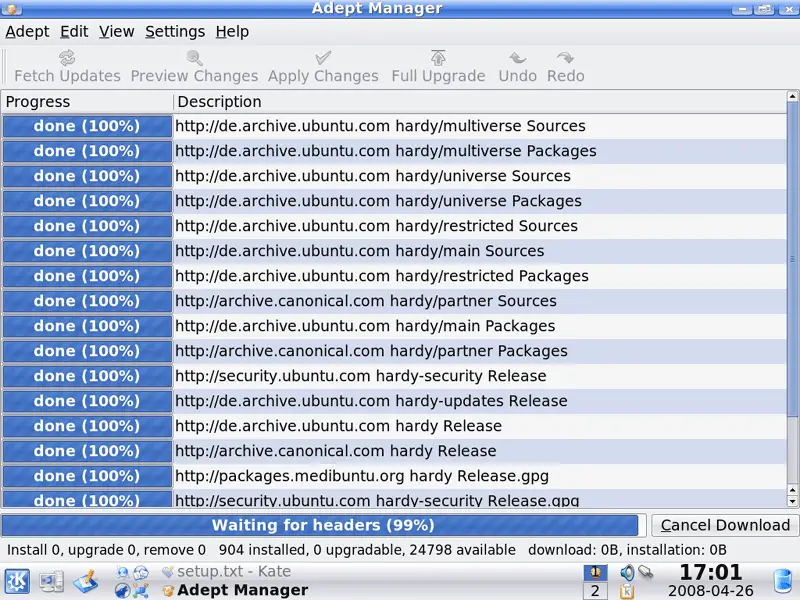Click the Fetch Updates toolbar icon
The width and height of the screenshot is (800, 600).
(67, 58)
